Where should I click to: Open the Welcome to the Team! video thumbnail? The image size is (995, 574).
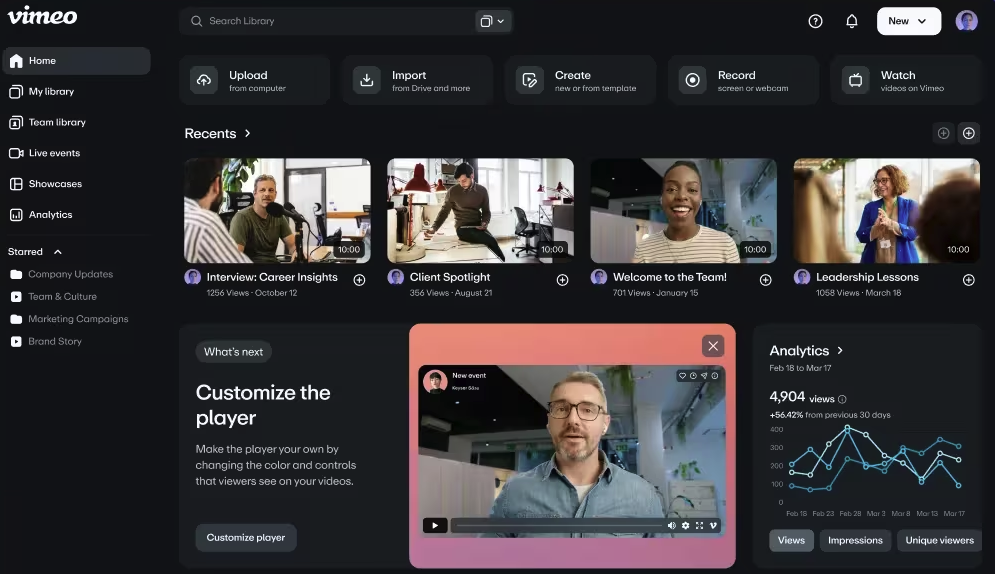point(683,211)
